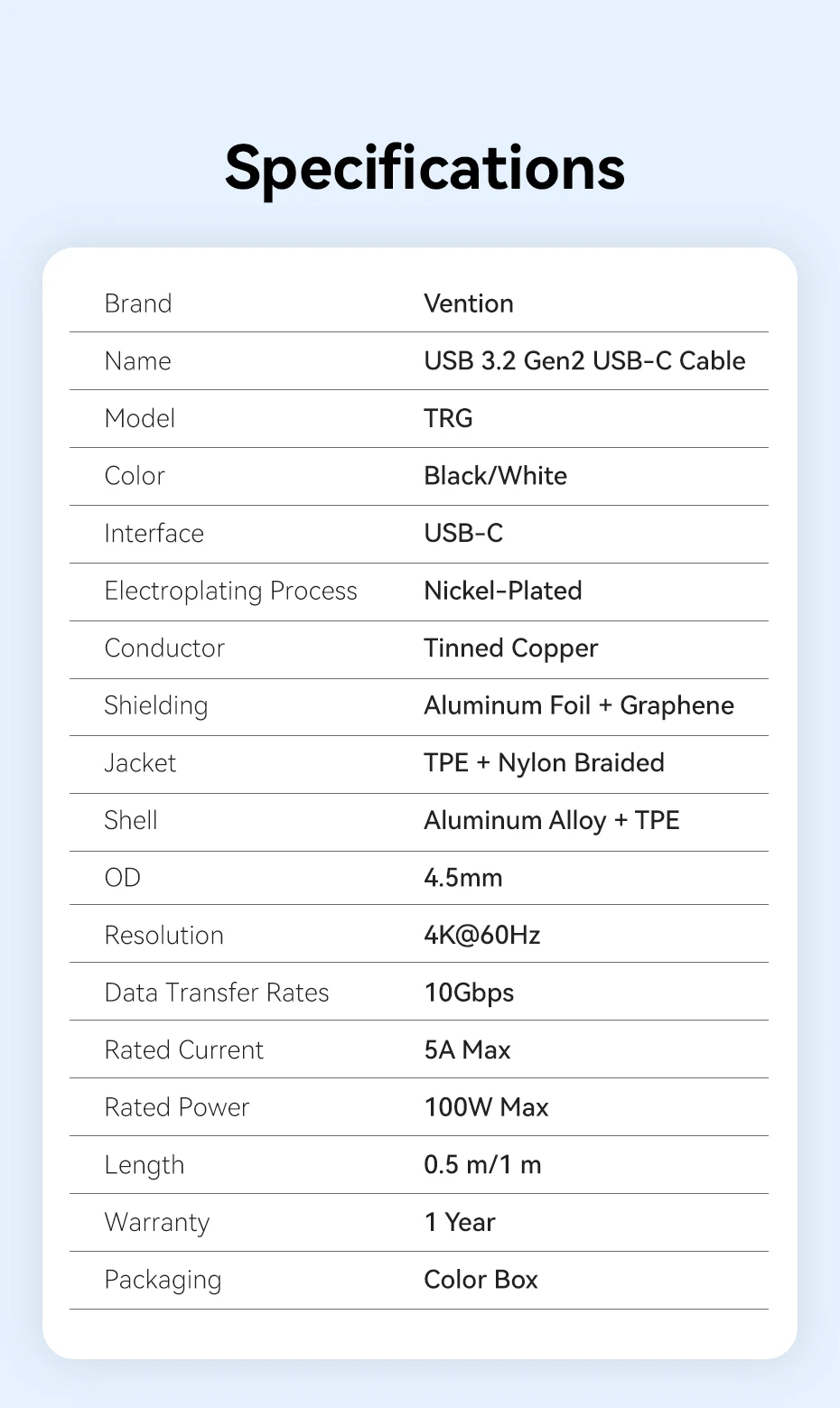Click the Electroplating Process label
This screenshot has height=1408, width=840.
(231, 591)
